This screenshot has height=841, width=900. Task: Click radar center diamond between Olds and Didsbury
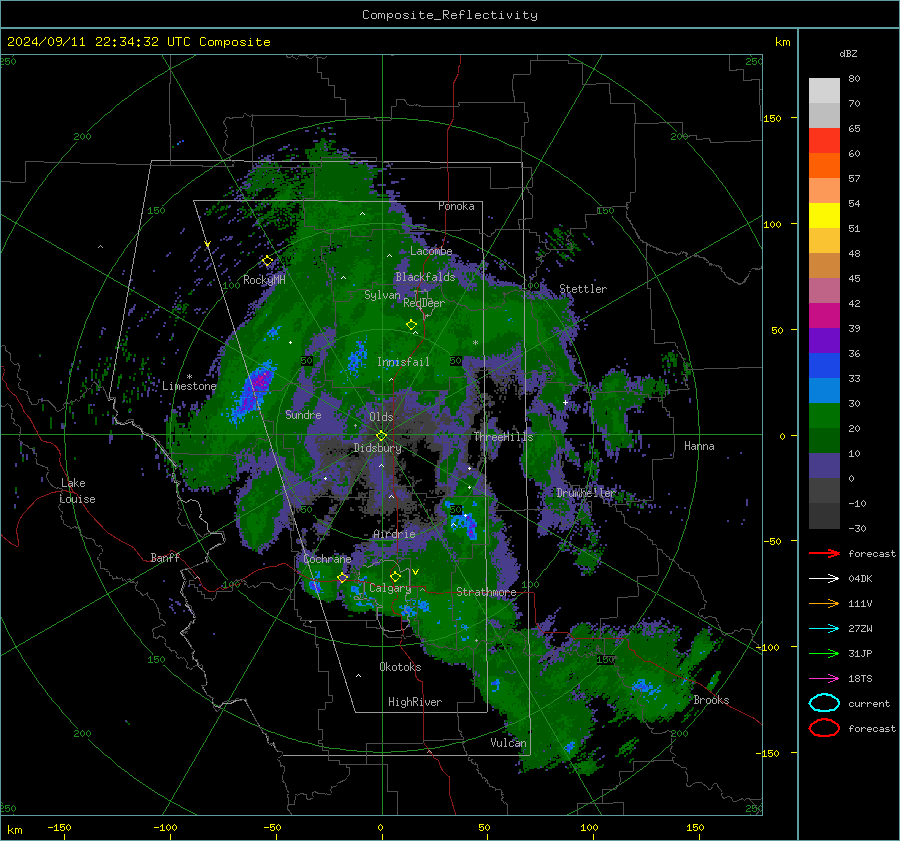point(382,436)
